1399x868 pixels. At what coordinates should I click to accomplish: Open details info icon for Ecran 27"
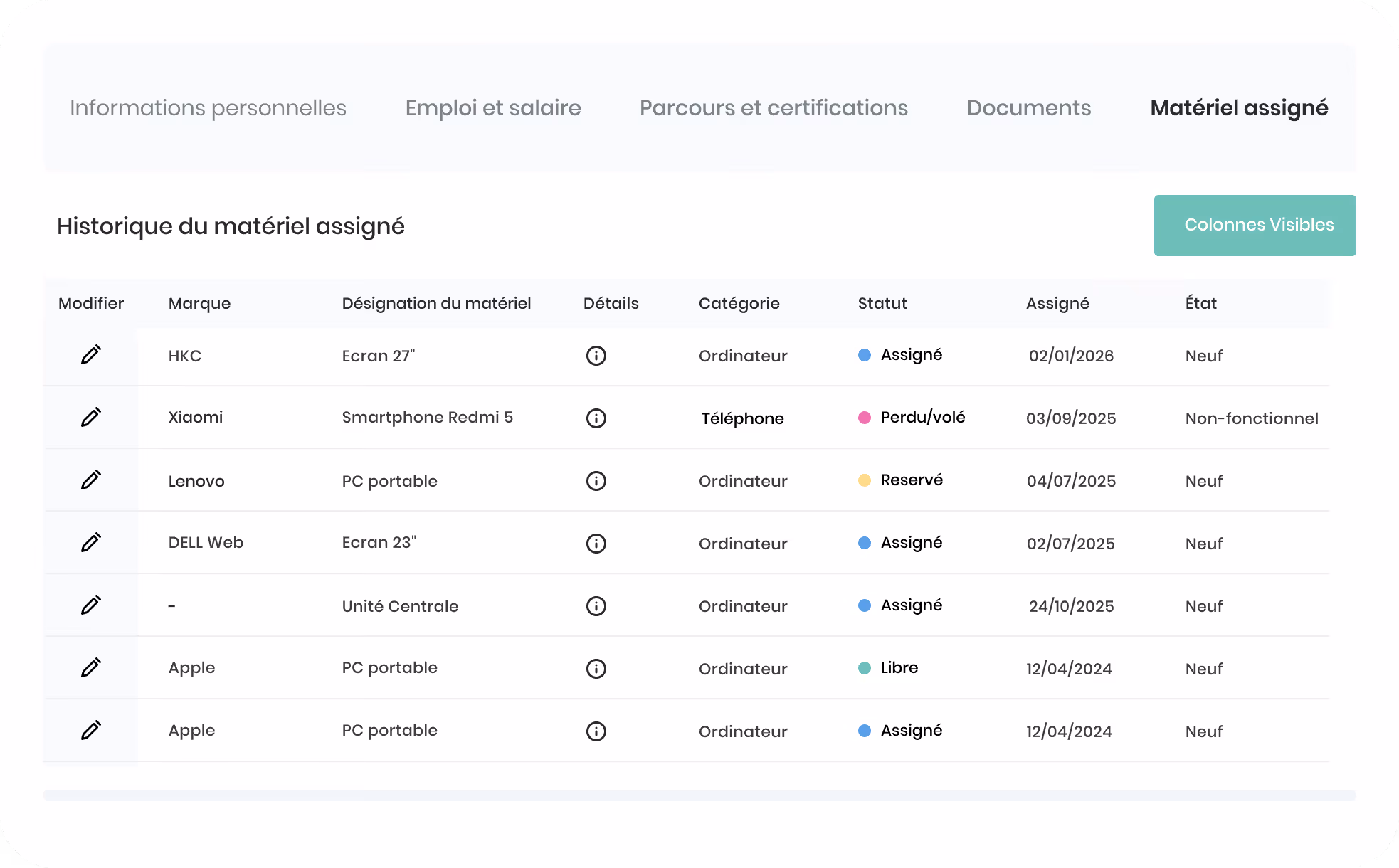pos(596,356)
